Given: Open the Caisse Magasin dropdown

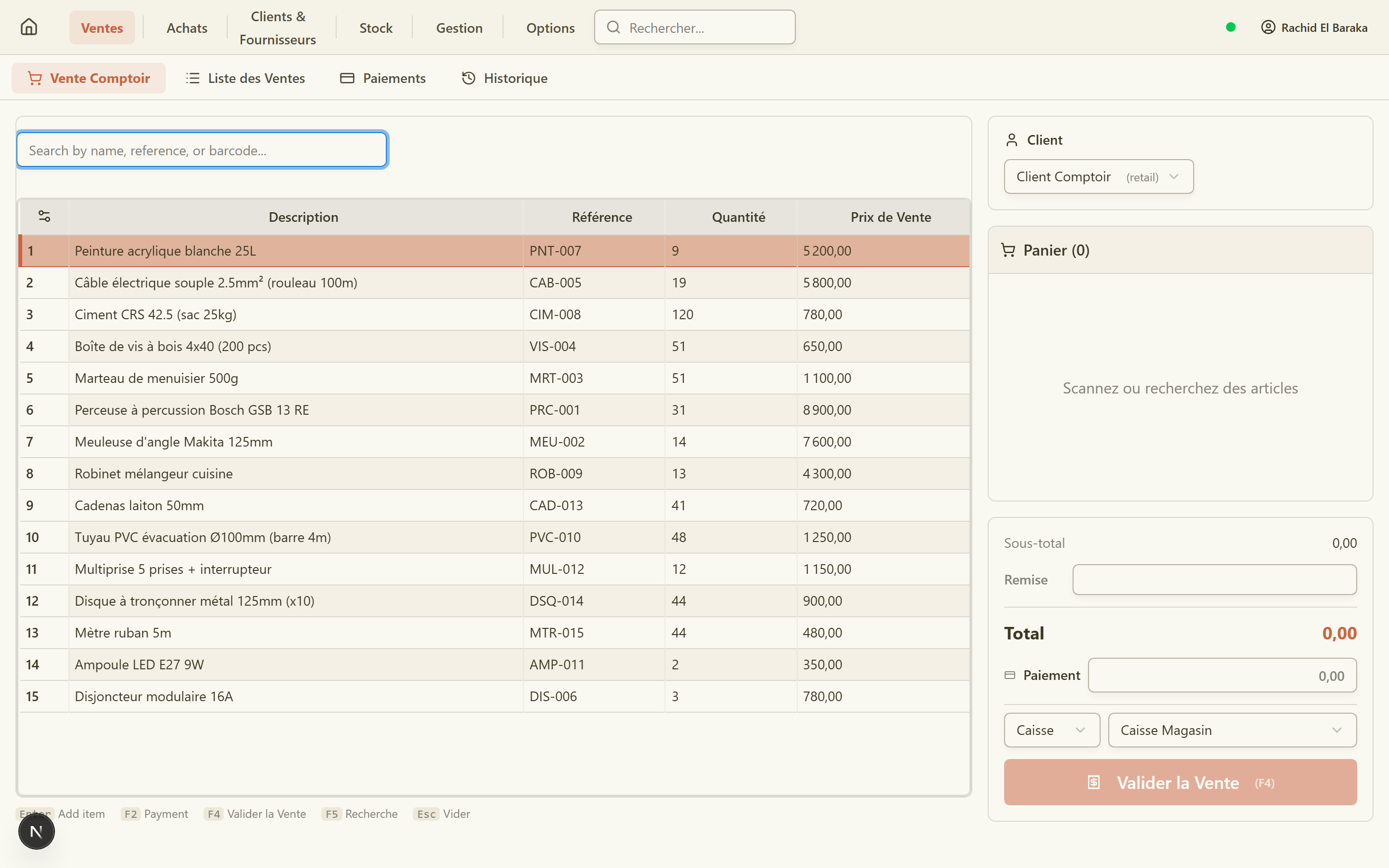Looking at the screenshot, I should click(x=1232, y=730).
